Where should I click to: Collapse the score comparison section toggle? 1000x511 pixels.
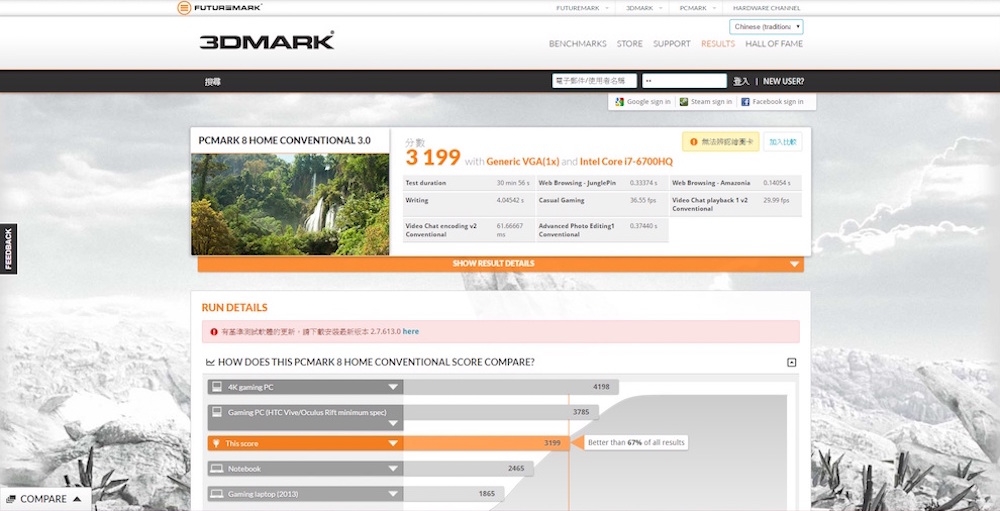[791, 362]
